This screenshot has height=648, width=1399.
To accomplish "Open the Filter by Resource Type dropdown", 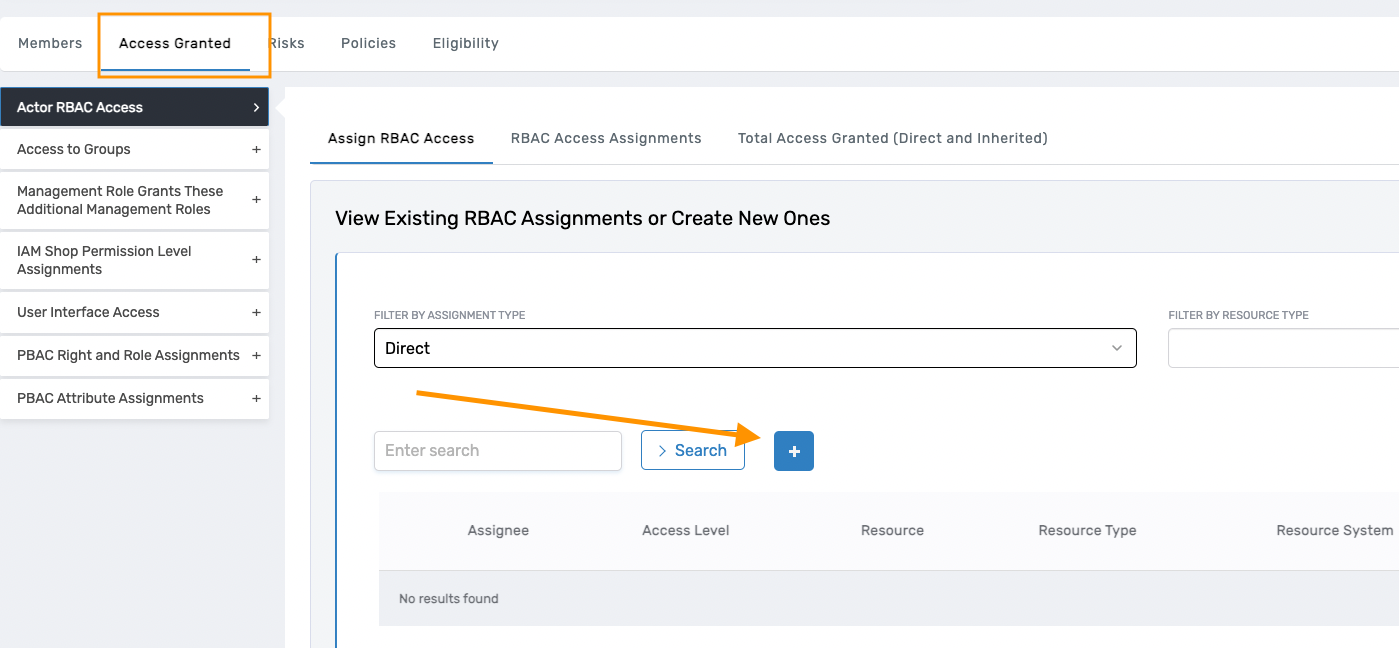I will pyautogui.click(x=1284, y=348).
